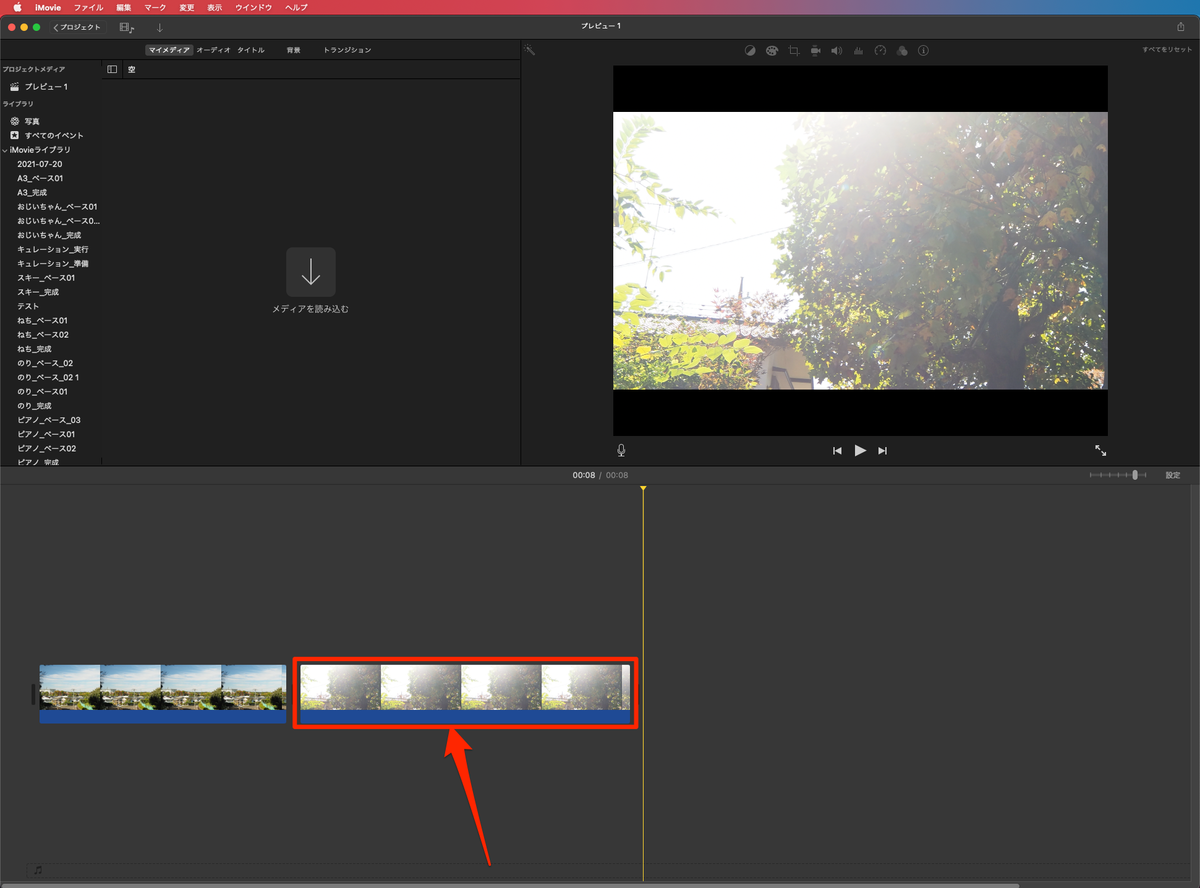Click the horizontal timeline scrollbar
Screen dimensions: 1200x888
pos(510,884)
